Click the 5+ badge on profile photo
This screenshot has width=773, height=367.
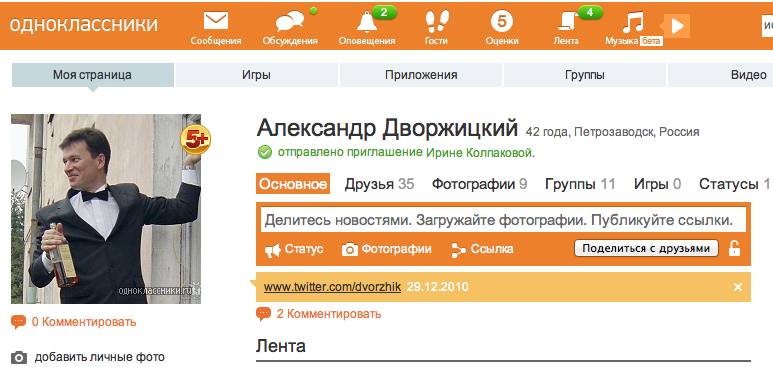[195, 140]
